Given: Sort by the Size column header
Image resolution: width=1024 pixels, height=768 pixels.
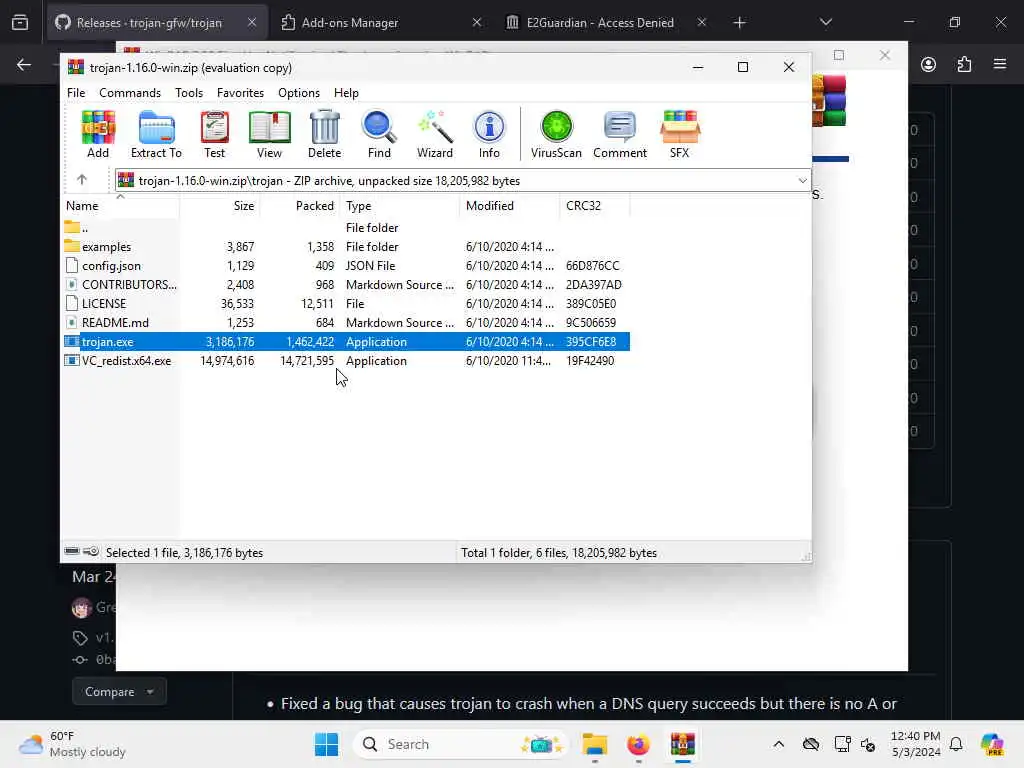Looking at the screenshot, I should 219,206.
